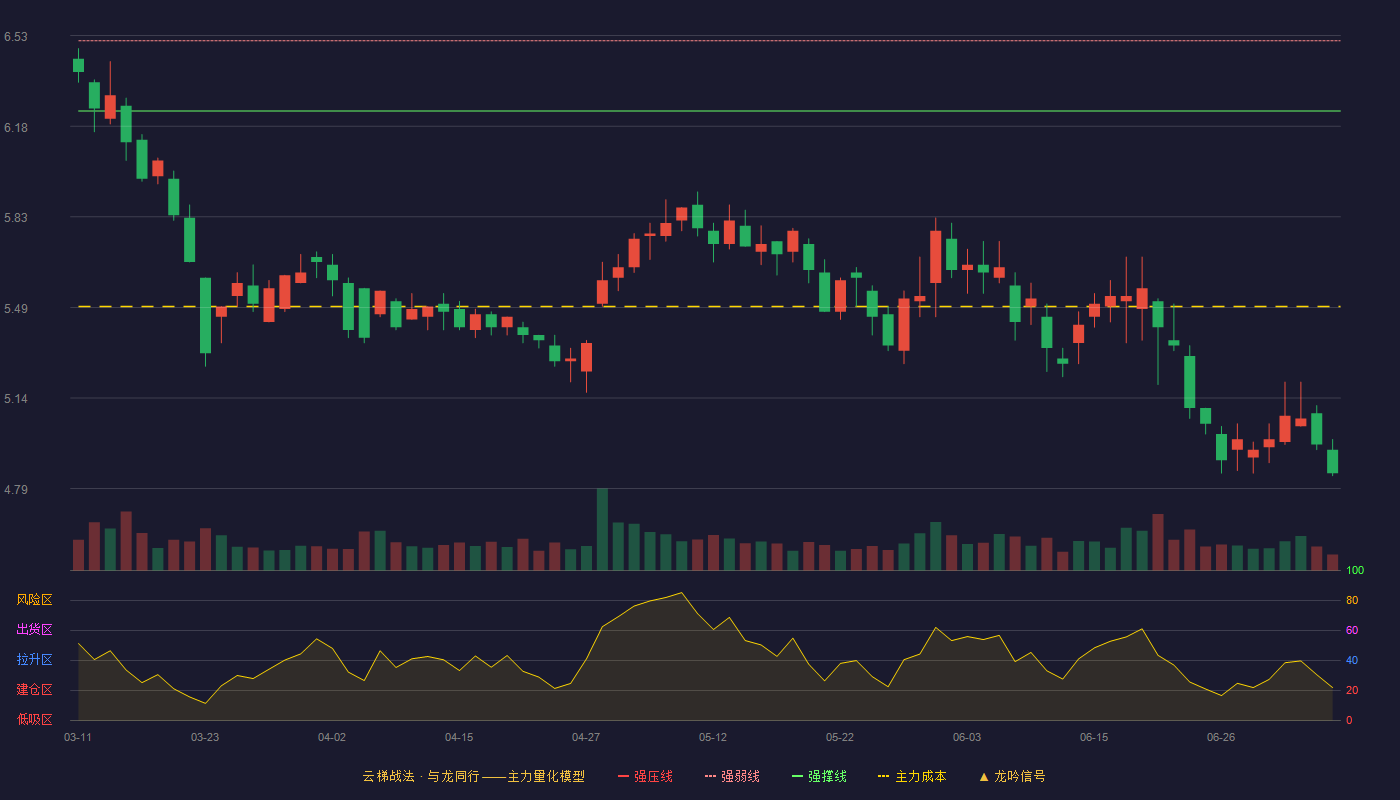Click the chart title 云梯战法 · 与龙同行——主力量化模型
Screen dimensions: 1400x800
click(x=474, y=776)
